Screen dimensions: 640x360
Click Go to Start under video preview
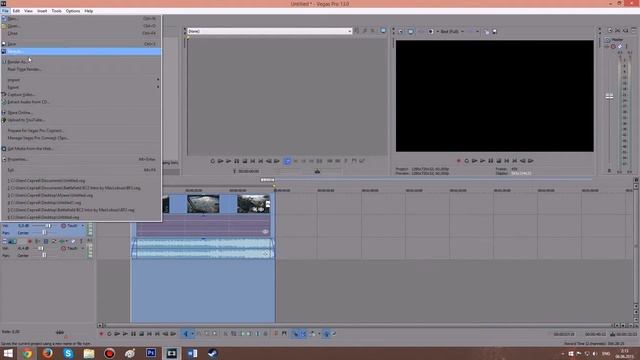(507, 161)
